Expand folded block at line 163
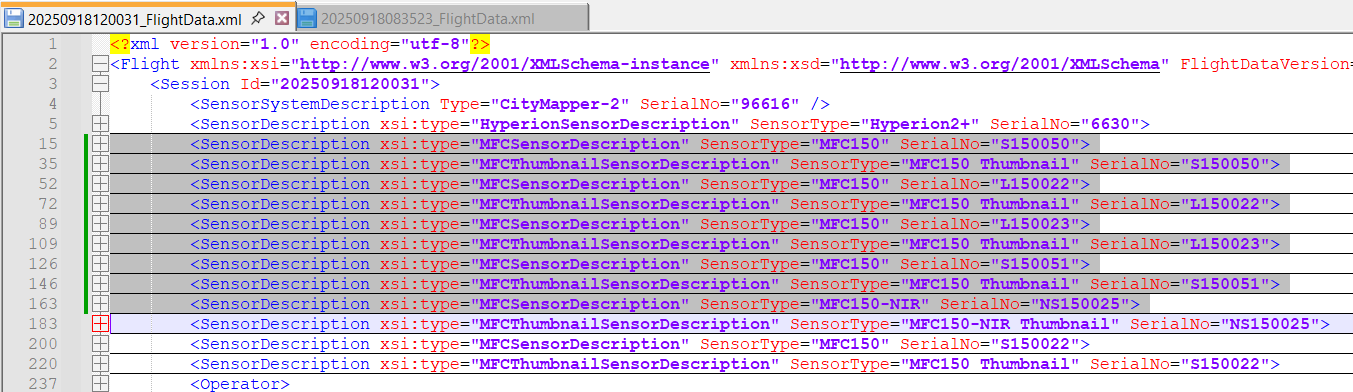Viewport: 1353px width, 392px height. (99, 304)
